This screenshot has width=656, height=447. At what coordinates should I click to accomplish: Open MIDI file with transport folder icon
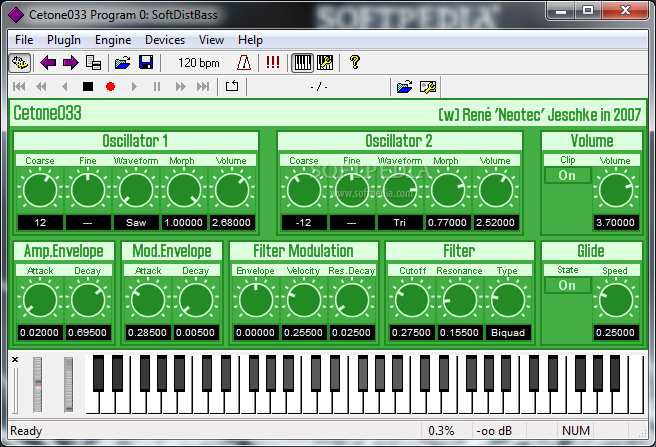tap(404, 87)
